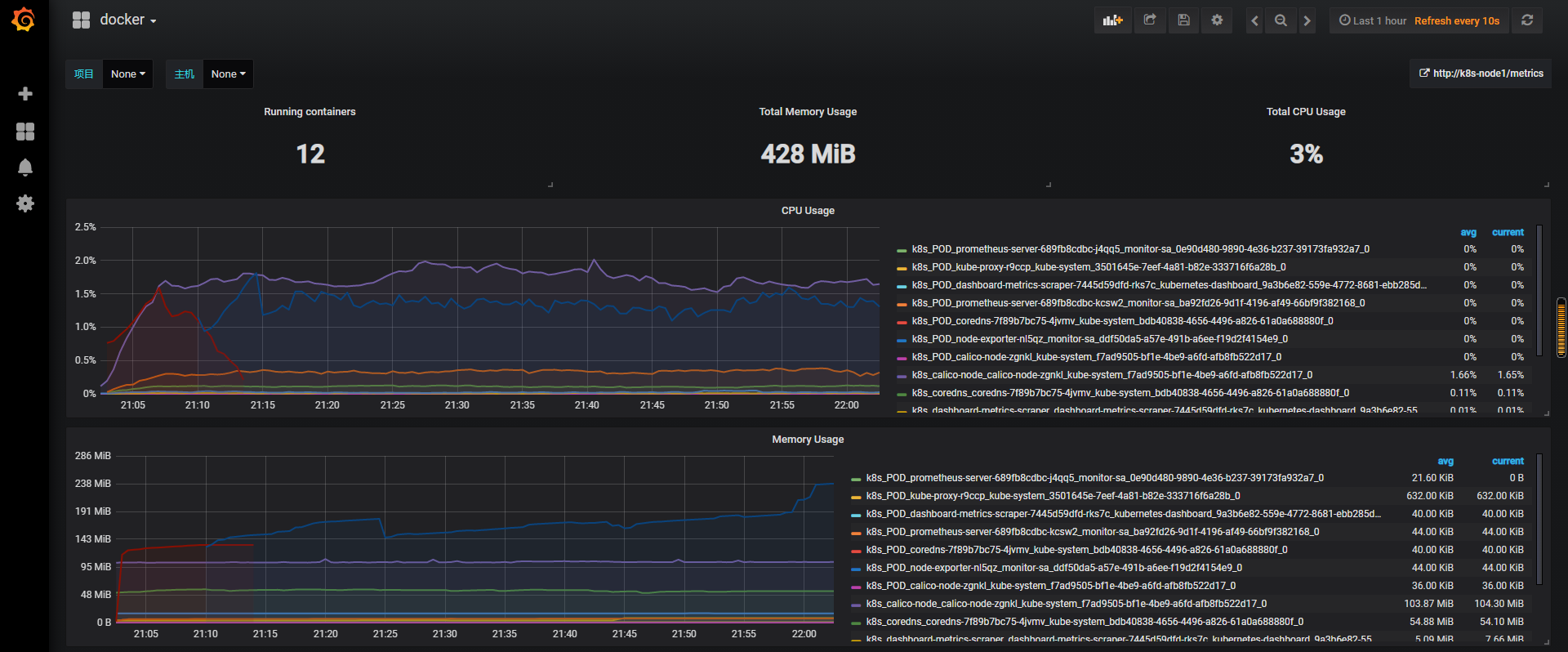This screenshot has width=1568, height=652.
Task: Shift time range backward with left arrow
Action: (x=1254, y=20)
